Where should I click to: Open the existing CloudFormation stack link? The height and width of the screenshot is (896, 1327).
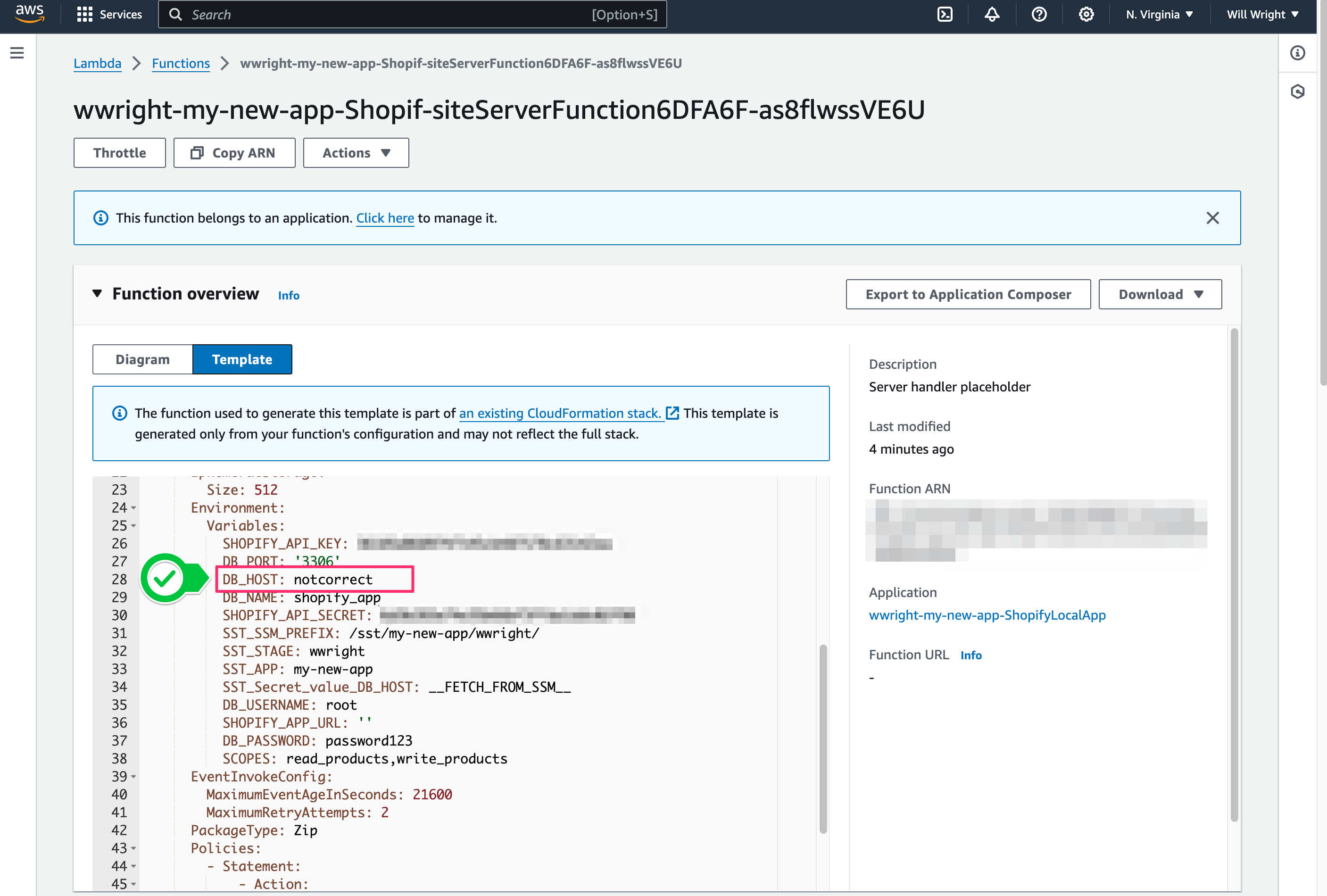(x=560, y=413)
